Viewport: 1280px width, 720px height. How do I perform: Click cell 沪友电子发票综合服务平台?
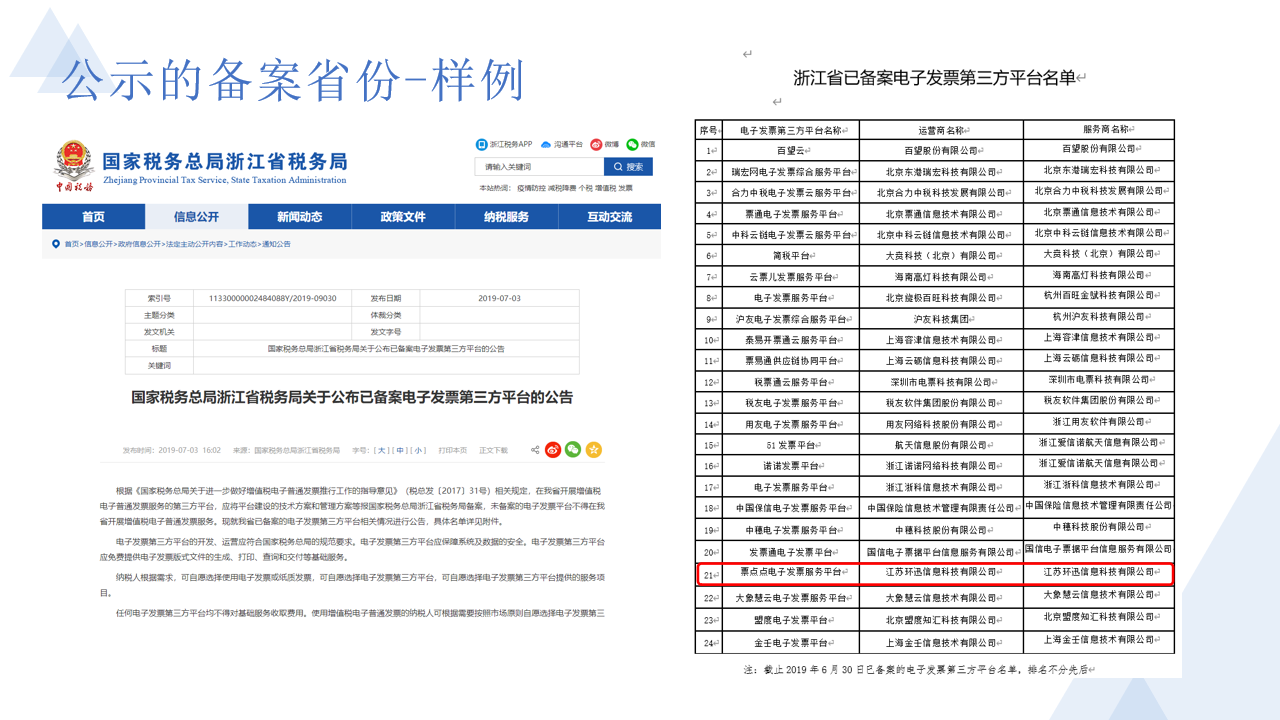790,319
